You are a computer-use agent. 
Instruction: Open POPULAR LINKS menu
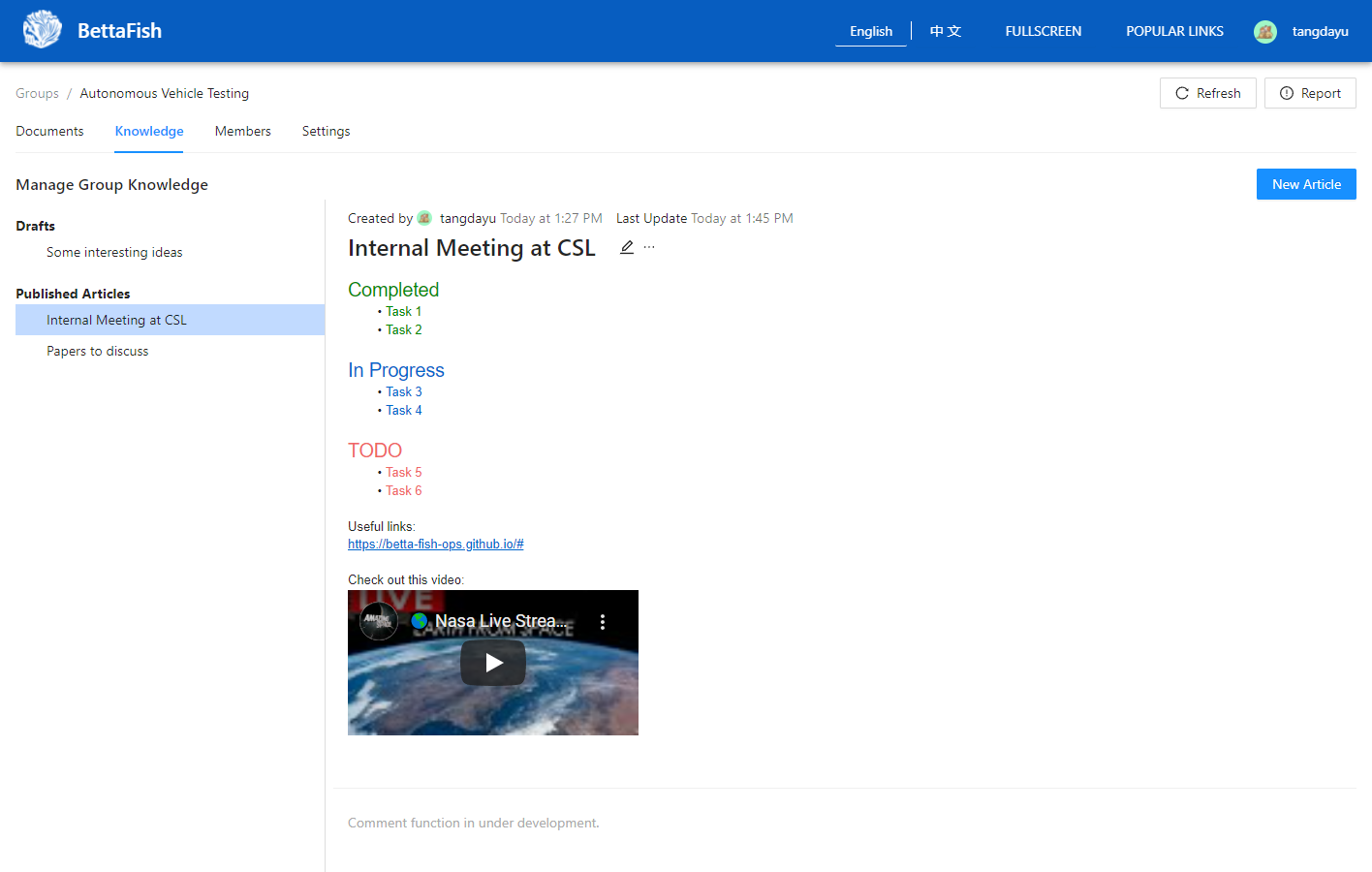click(x=1174, y=31)
